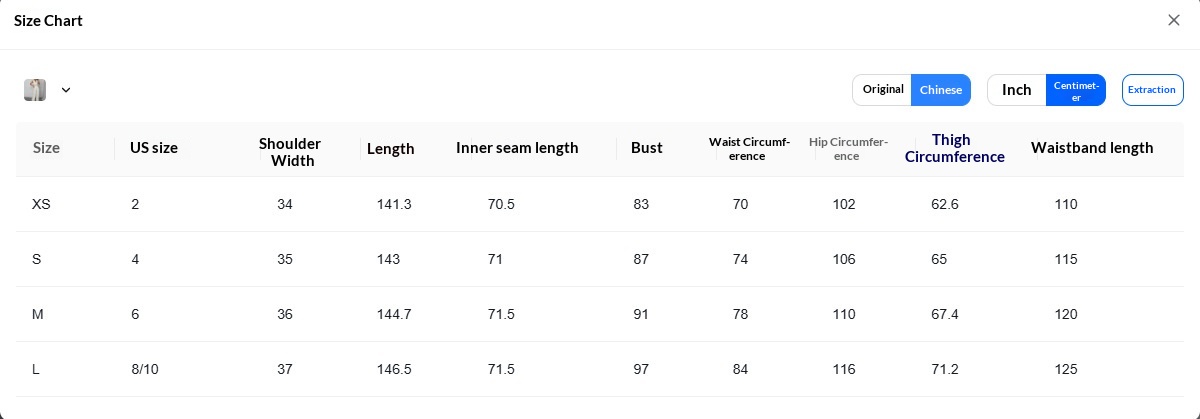Click the Inner seam length header
Viewport: 1200px width, 419px height.
click(517, 148)
